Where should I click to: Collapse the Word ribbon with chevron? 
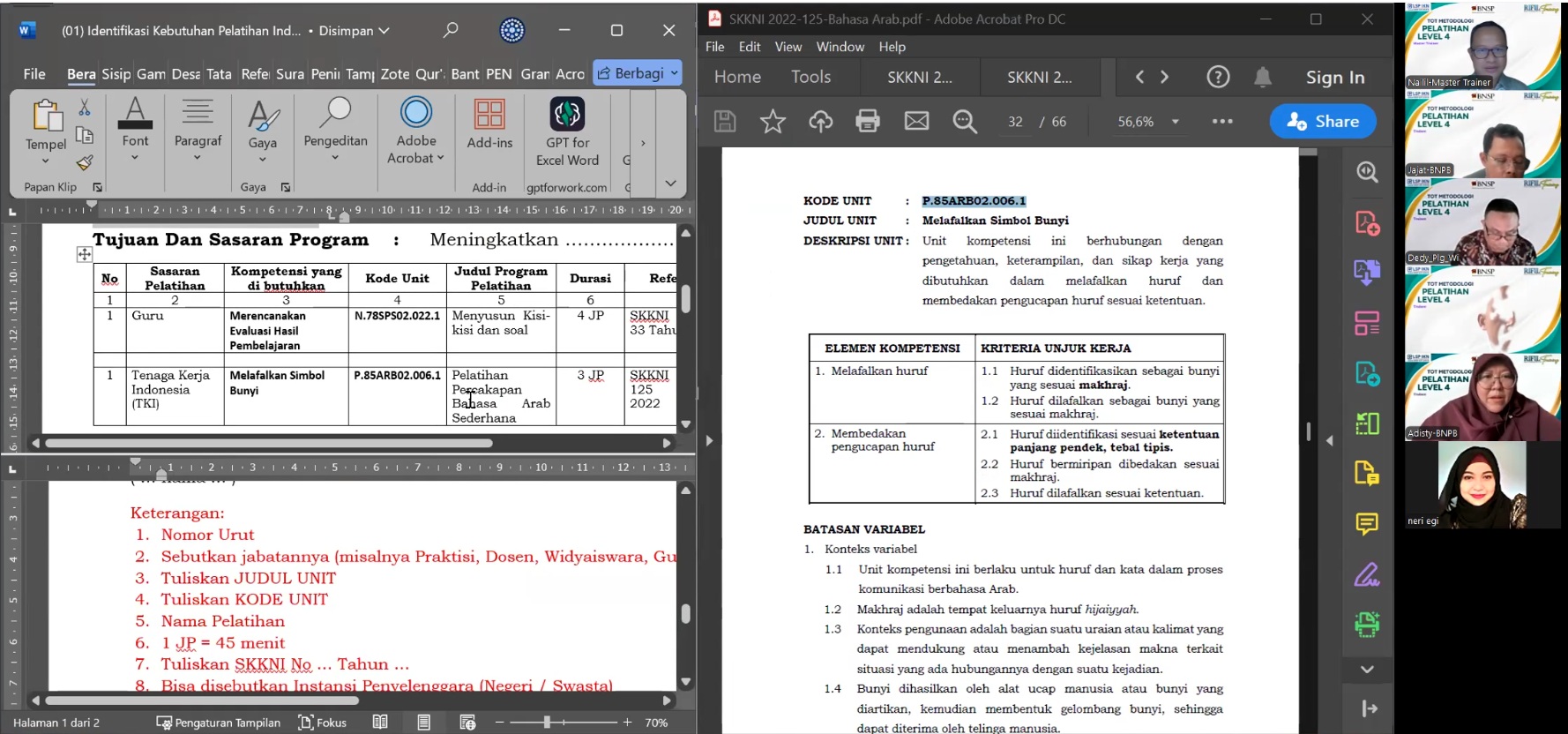point(670,183)
